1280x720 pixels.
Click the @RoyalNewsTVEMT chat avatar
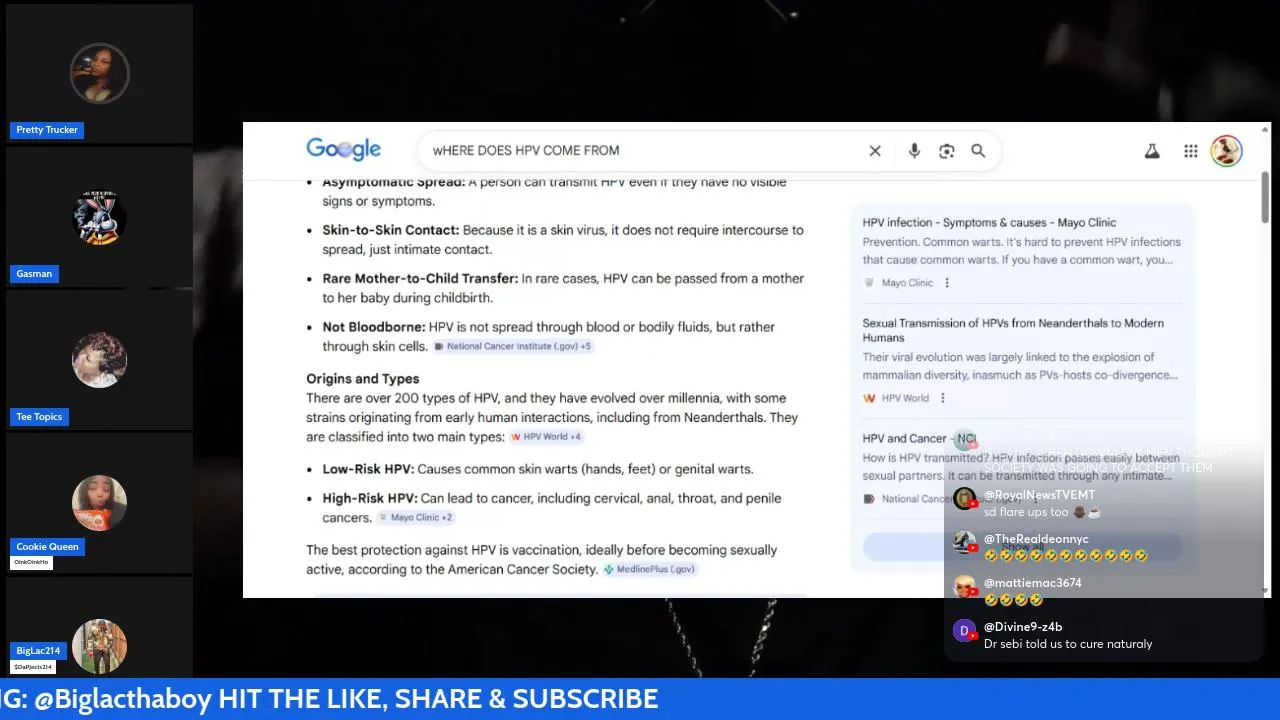click(x=964, y=499)
